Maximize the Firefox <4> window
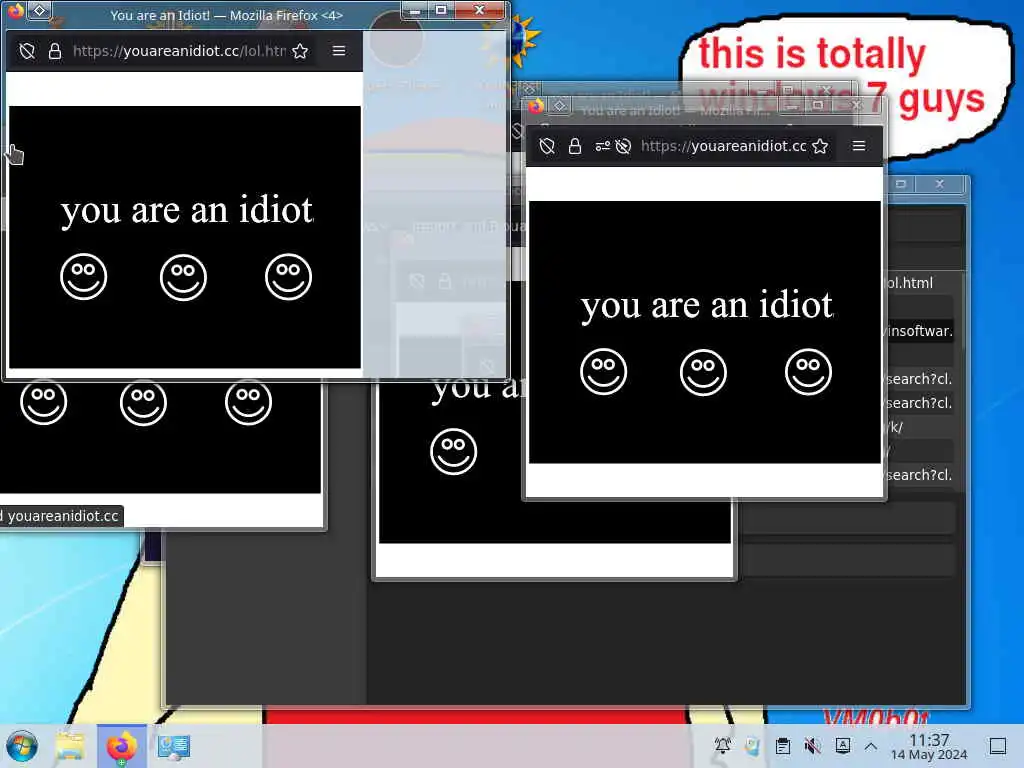This screenshot has width=1024, height=768. click(x=441, y=10)
